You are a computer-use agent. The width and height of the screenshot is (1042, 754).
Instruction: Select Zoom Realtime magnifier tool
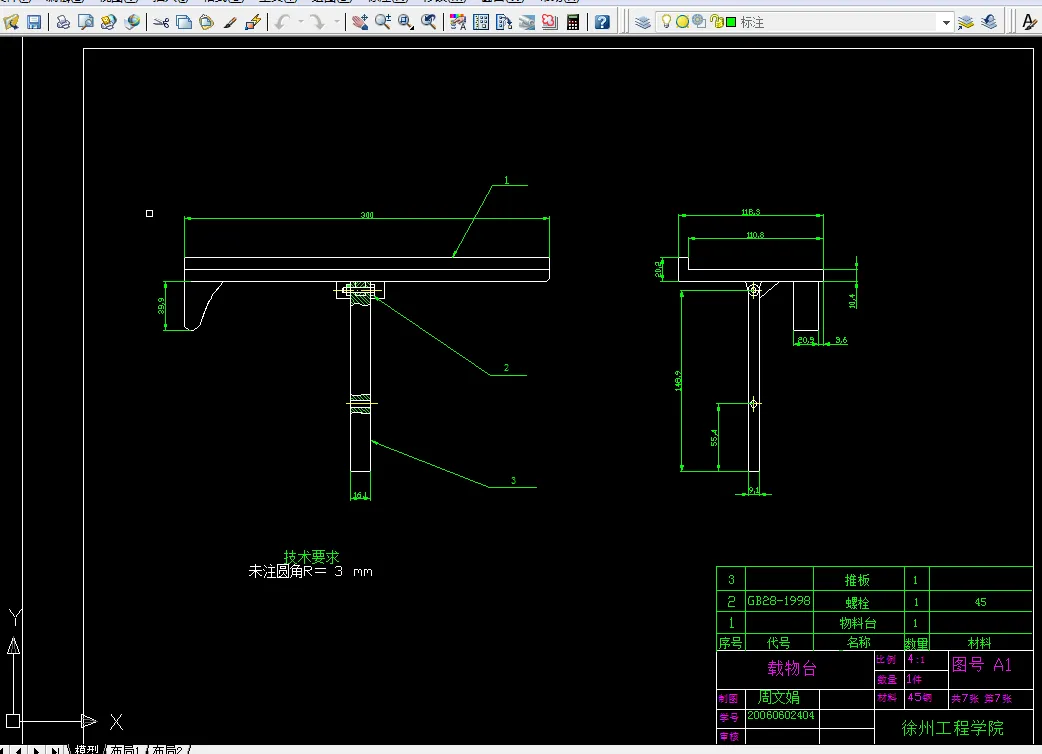coord(383,22)
